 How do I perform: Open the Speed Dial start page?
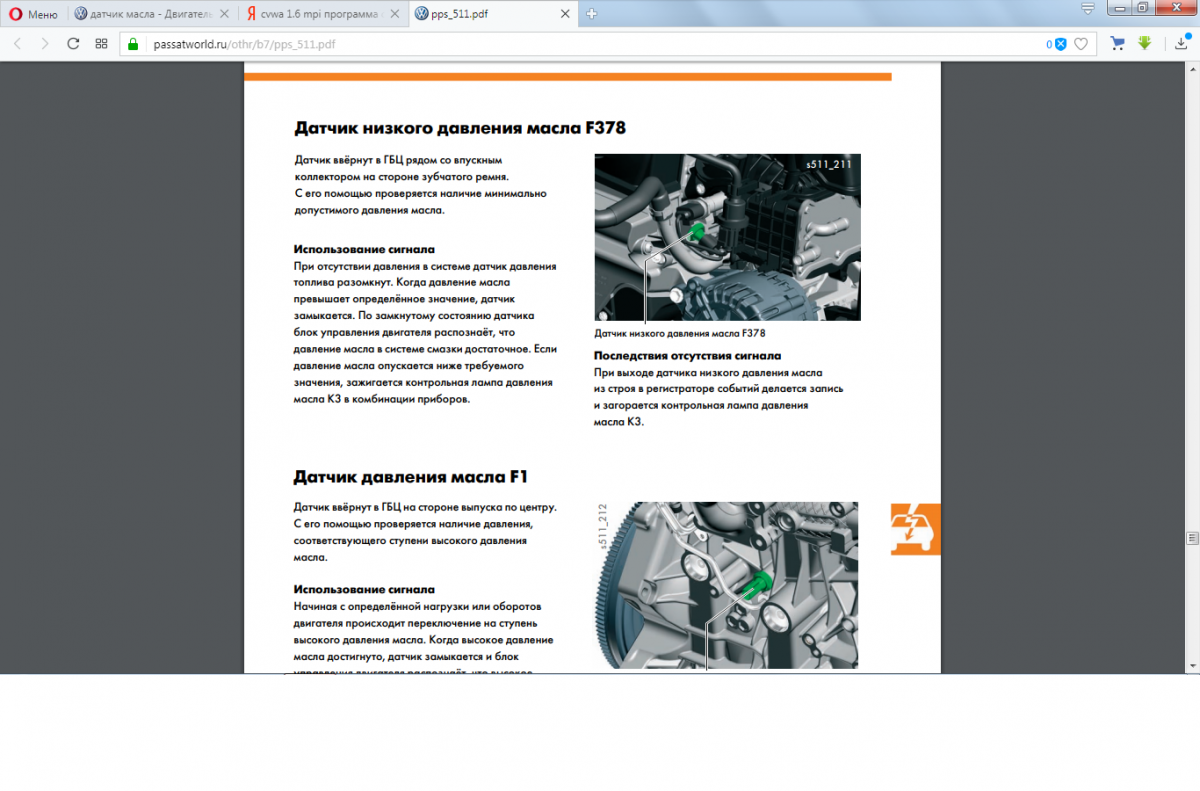101,44
